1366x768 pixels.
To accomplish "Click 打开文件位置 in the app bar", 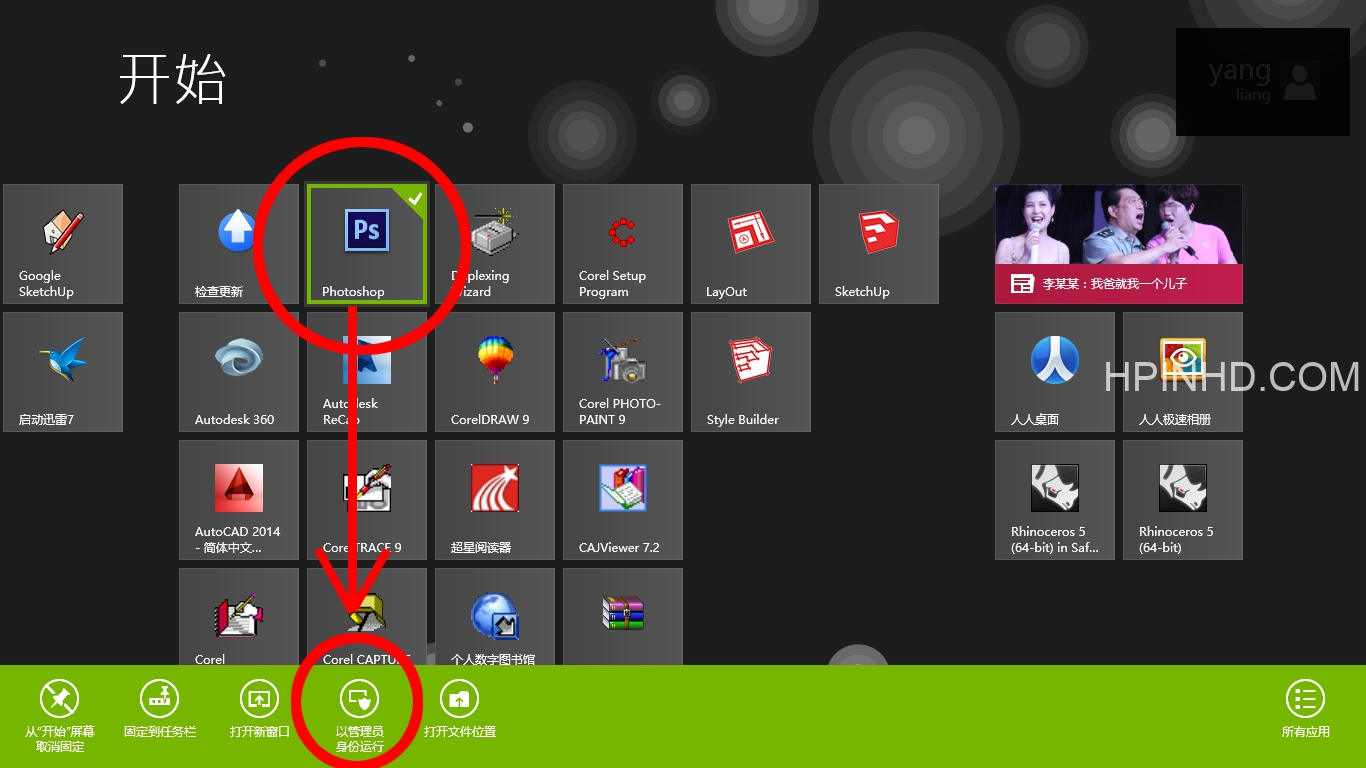I will click(460, 711).
